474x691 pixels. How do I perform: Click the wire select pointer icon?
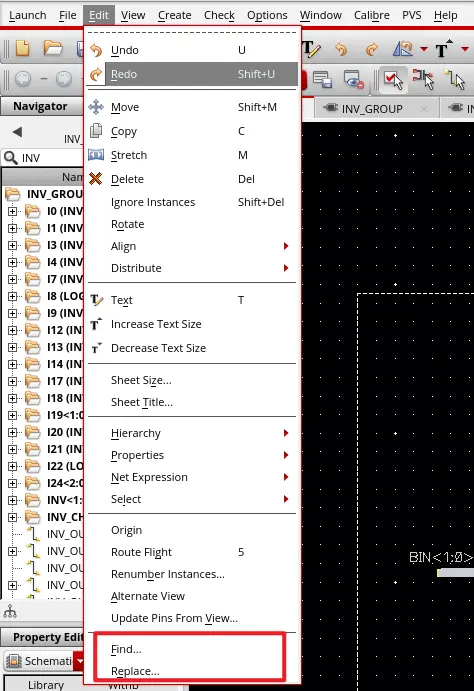click(x=455, y=80)
